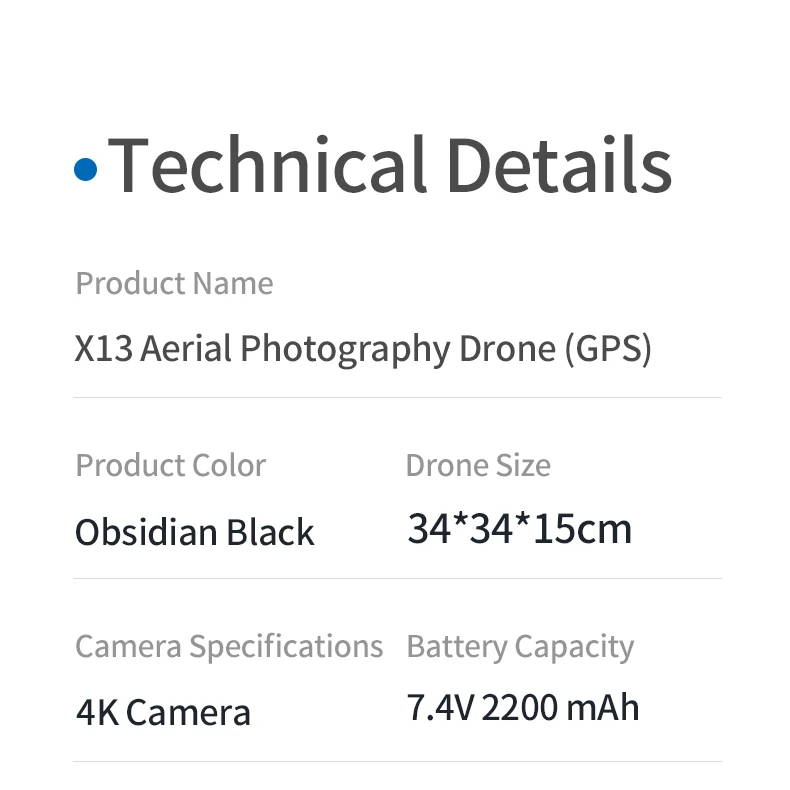Click divider line below product name

398,397
